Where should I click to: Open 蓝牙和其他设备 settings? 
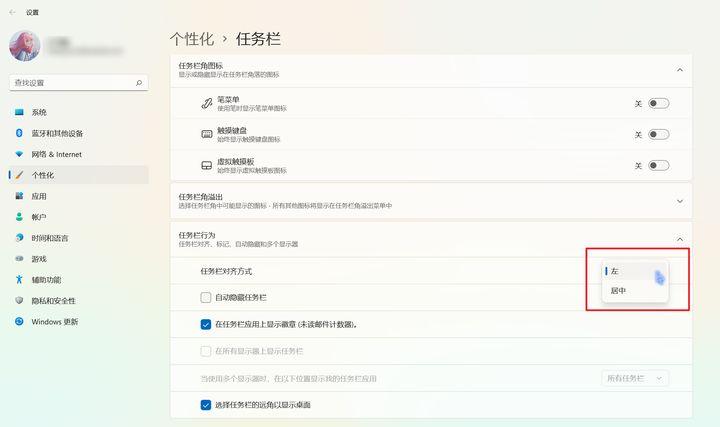[x=79, y=133]
